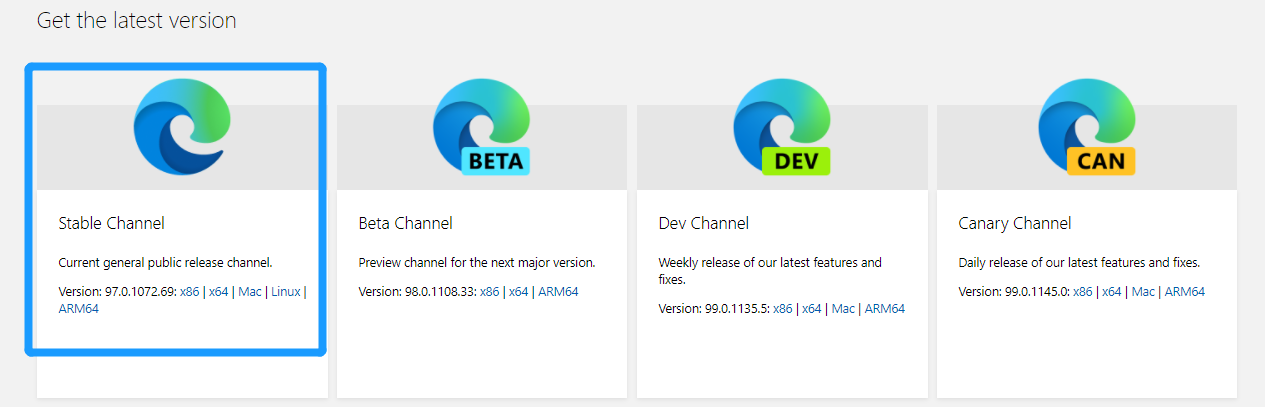
Task: Open Stable Channel ARM64 download link
Action: pyautogui.click(x=79, y=309)
